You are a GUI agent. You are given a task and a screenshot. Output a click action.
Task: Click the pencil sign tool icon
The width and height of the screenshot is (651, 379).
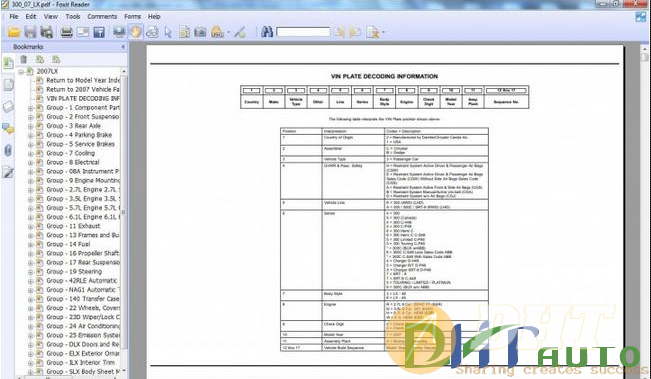(240, 32)
